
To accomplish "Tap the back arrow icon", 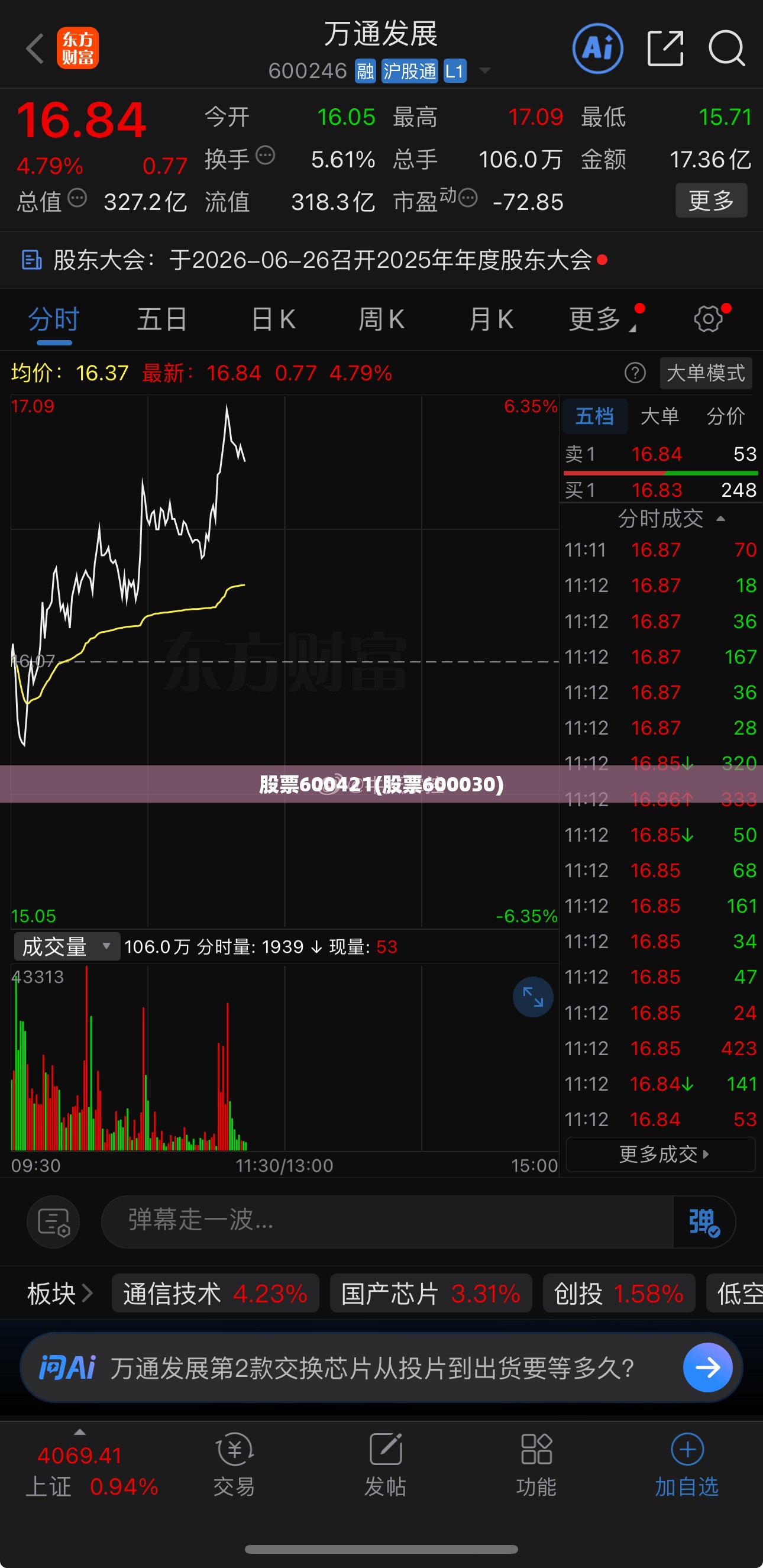I will click(x=35, y=48).
